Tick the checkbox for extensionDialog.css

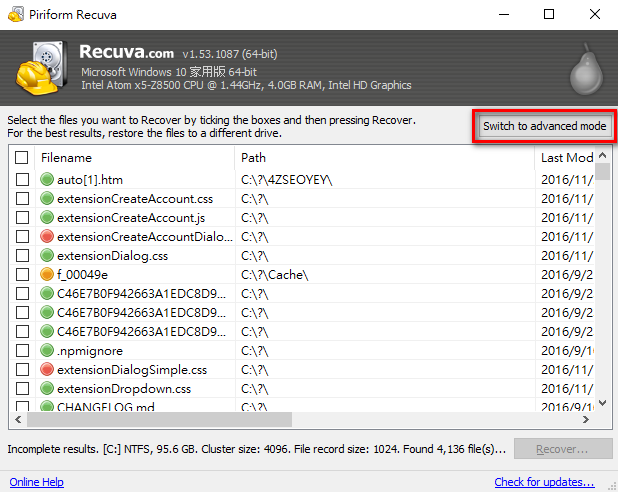(22, 255)
